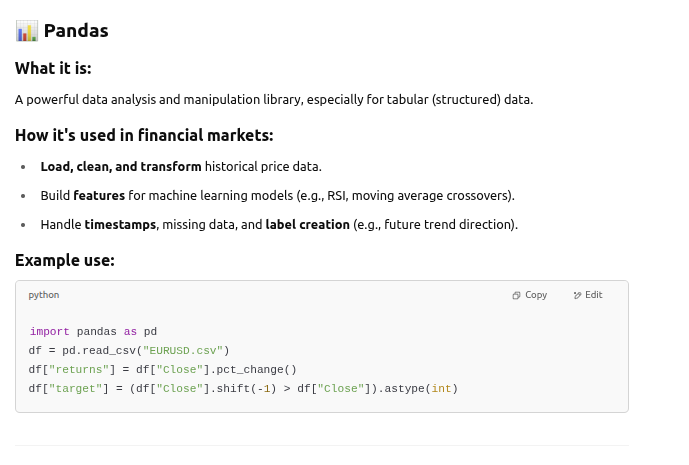Image resolution: width=689 pixels, height=465 pixels.
Task: Click the "target" string in the code
Action: click(72, 388)
